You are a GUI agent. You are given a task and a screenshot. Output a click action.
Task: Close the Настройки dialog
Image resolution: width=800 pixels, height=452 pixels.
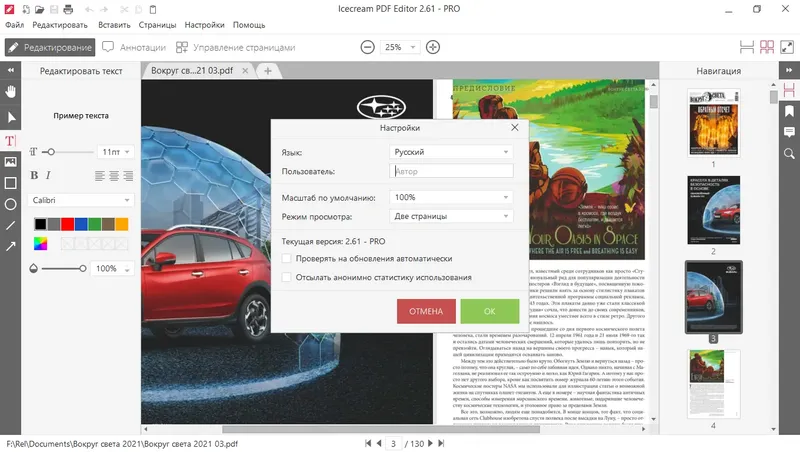pos(515,128)
